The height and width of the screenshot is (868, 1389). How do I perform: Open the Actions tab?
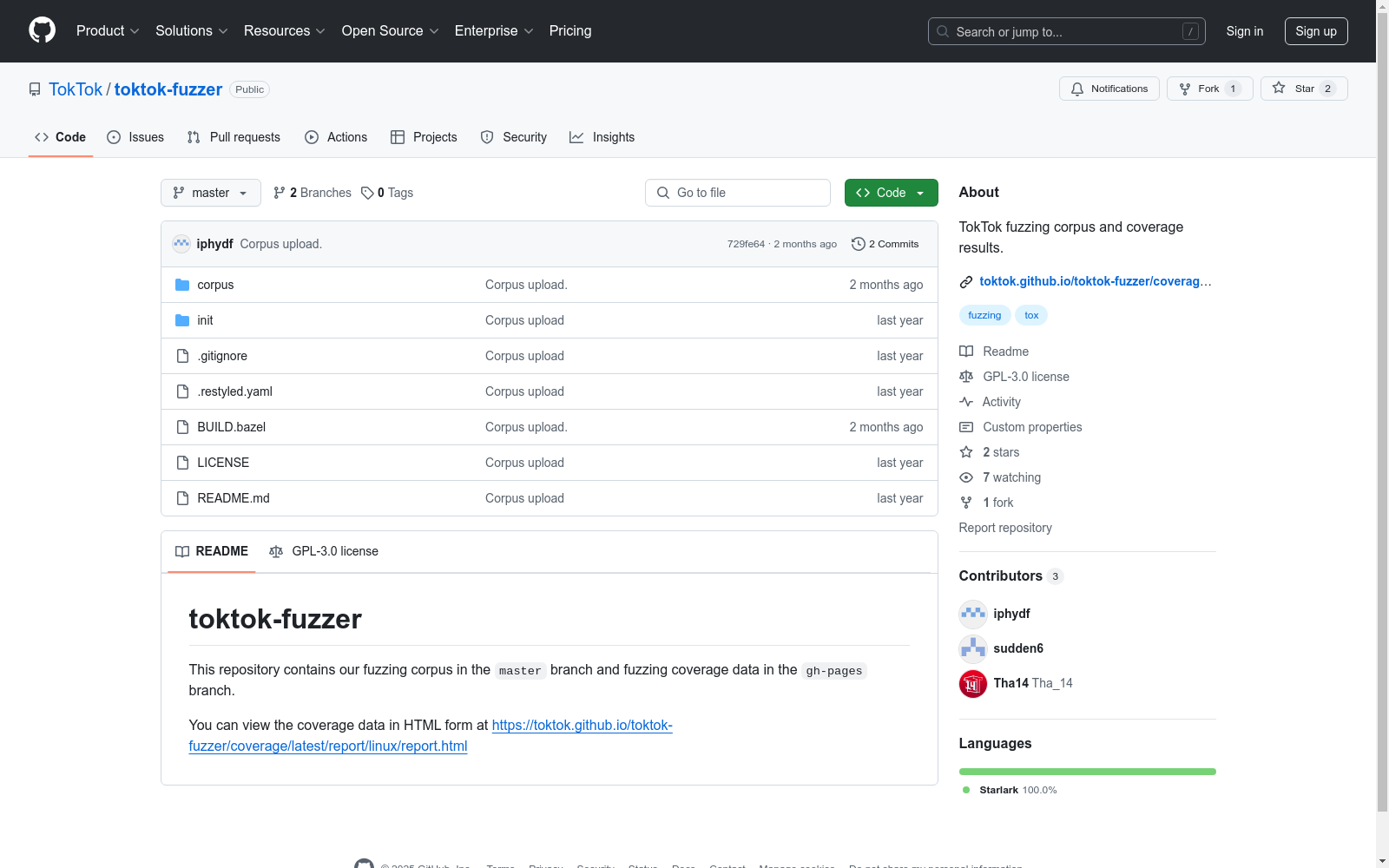coord(336,137)
